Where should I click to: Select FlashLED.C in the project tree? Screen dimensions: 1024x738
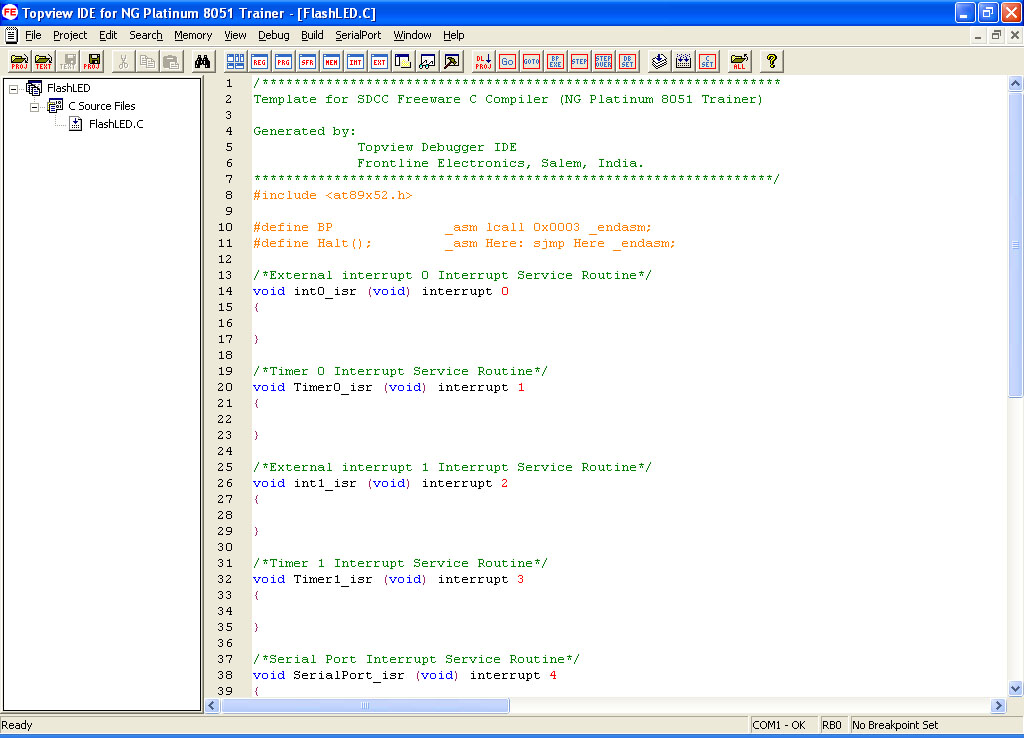tap(115, 124)
